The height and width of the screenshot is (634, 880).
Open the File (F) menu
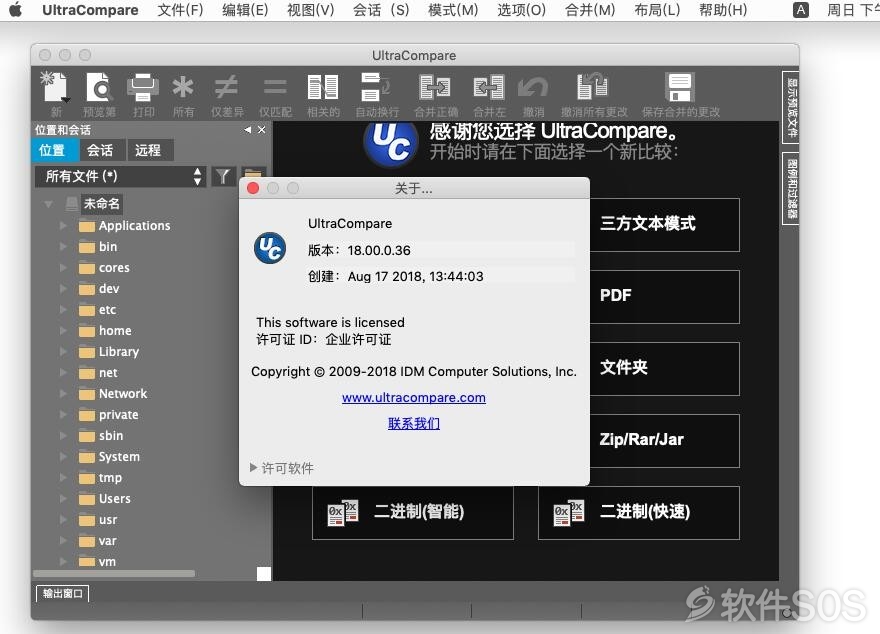[x=180, y=10]
